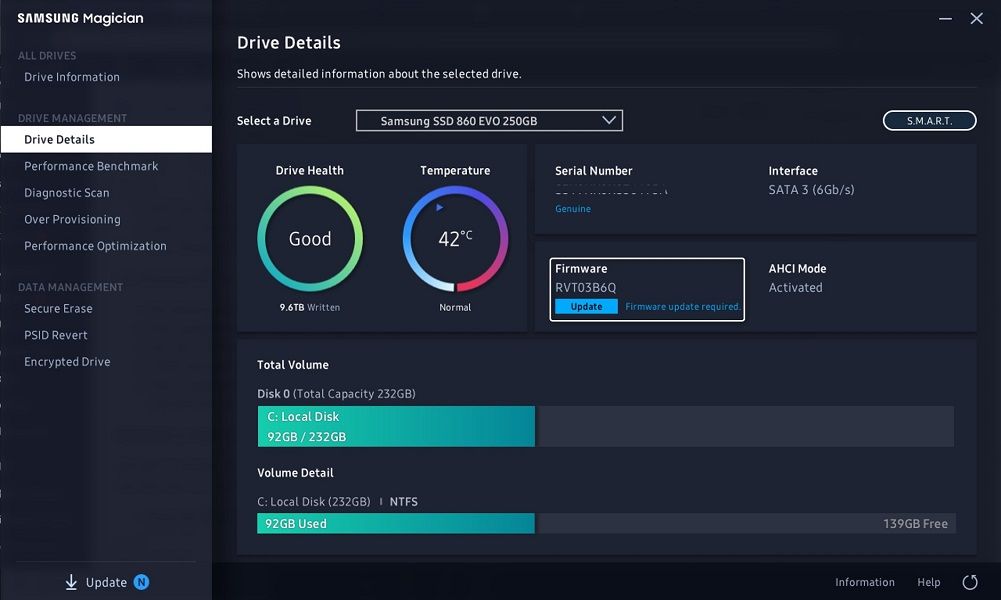Click the 92GB Used volume bar
This screenshot has width=1001, height=600.
click(x=396, y=523)
